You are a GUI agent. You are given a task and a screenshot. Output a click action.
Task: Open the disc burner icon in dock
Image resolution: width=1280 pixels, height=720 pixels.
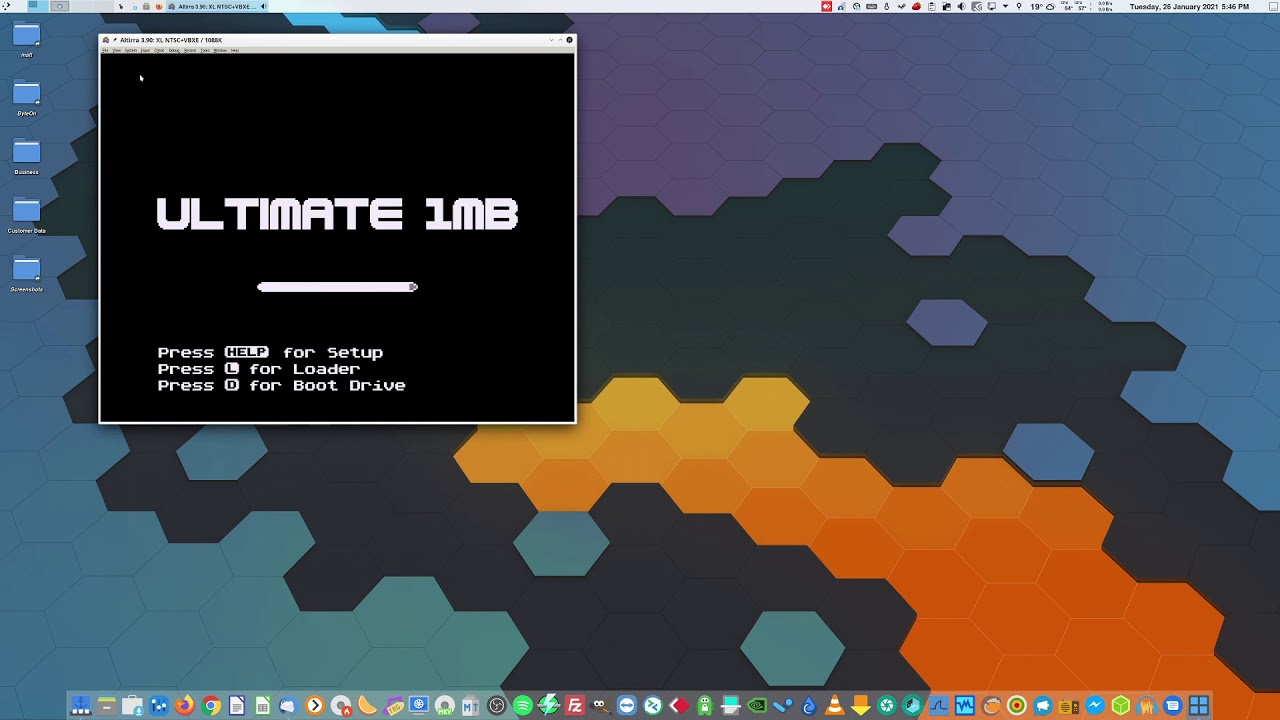coord(341,706)
